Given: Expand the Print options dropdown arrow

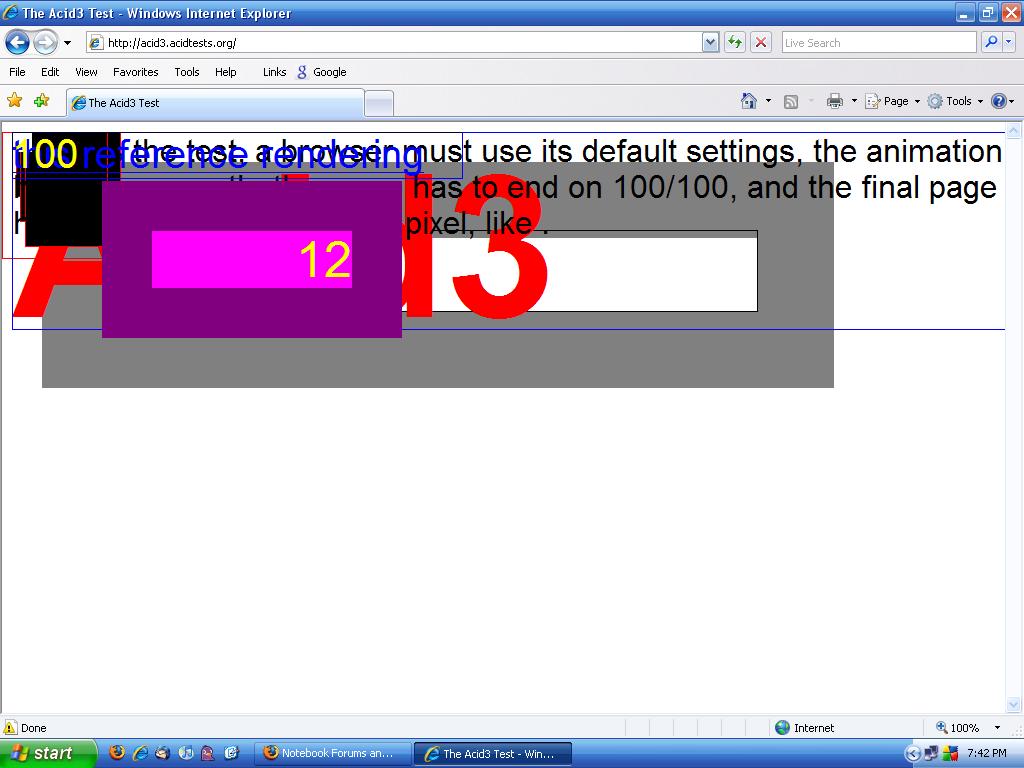Looking at the screenshot, I should pyautogui.click(x=854, y=101).
